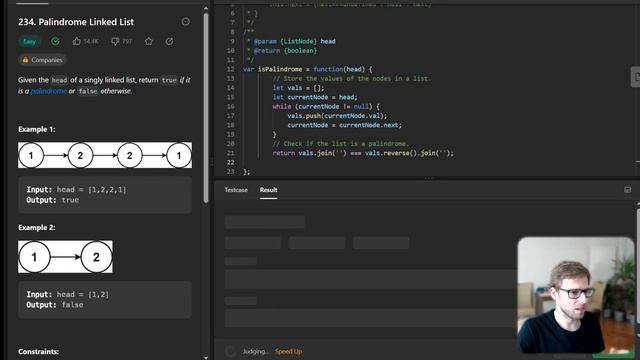Click the scroll-down arrow of description panel
The image size is (640, 360).
tap(206, 357)
